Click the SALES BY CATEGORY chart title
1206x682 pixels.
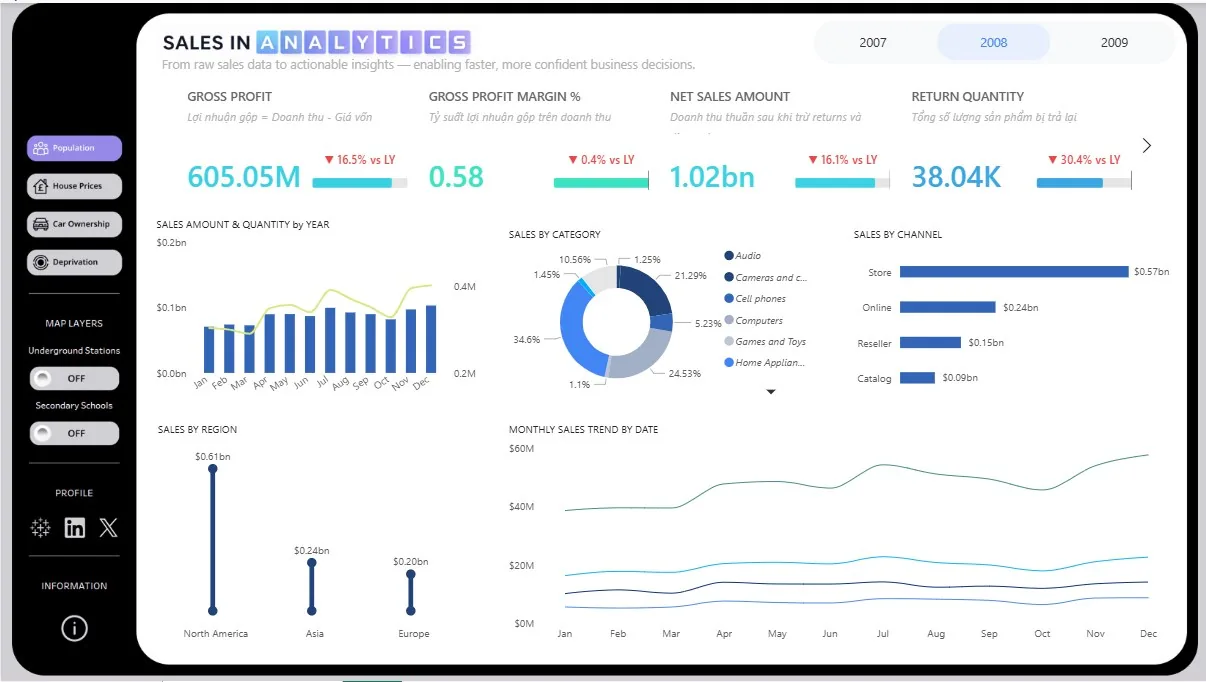coord(554,235)
